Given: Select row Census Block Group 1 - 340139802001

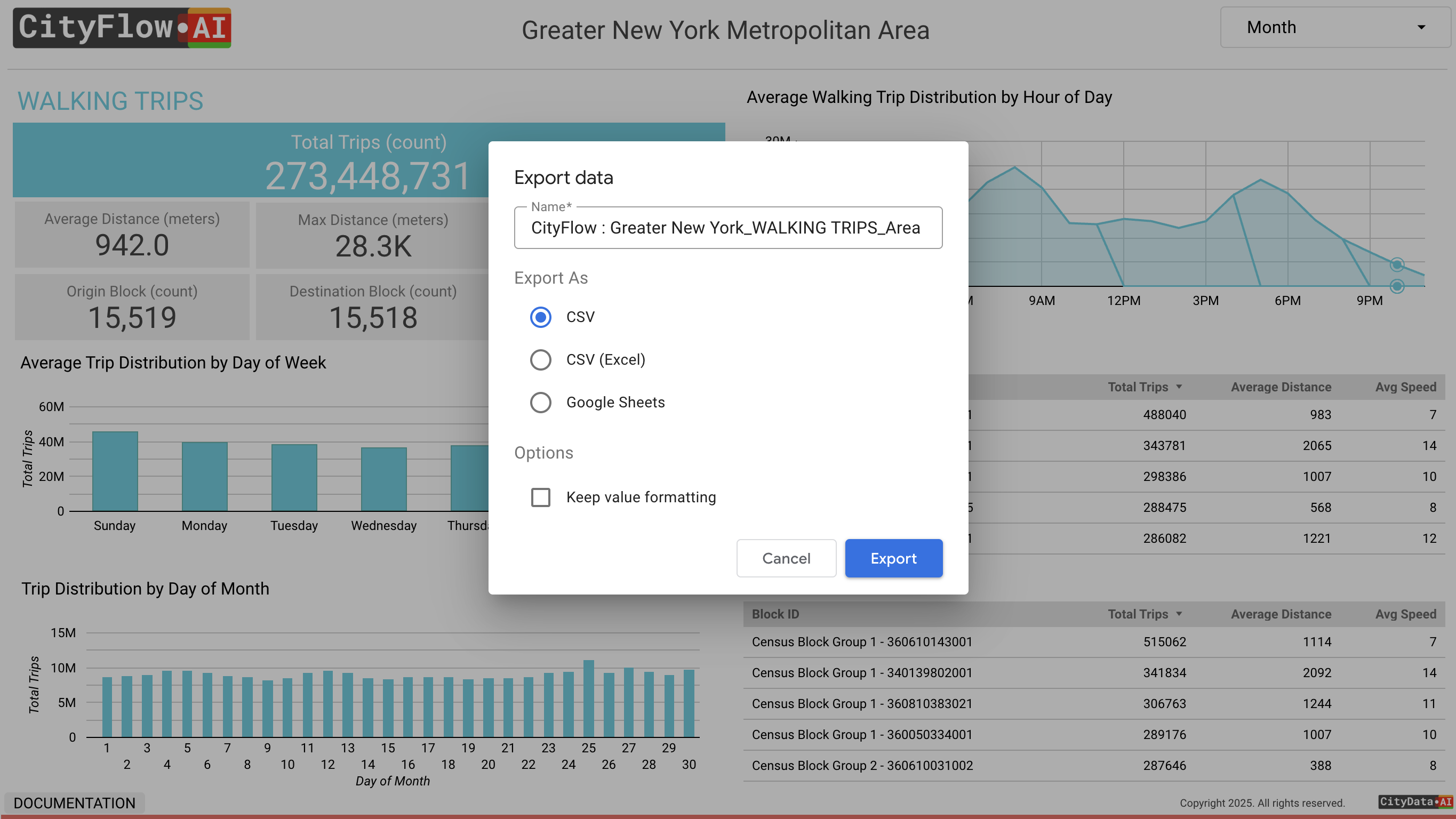Looking at the screenshot, I should 1094,672.
